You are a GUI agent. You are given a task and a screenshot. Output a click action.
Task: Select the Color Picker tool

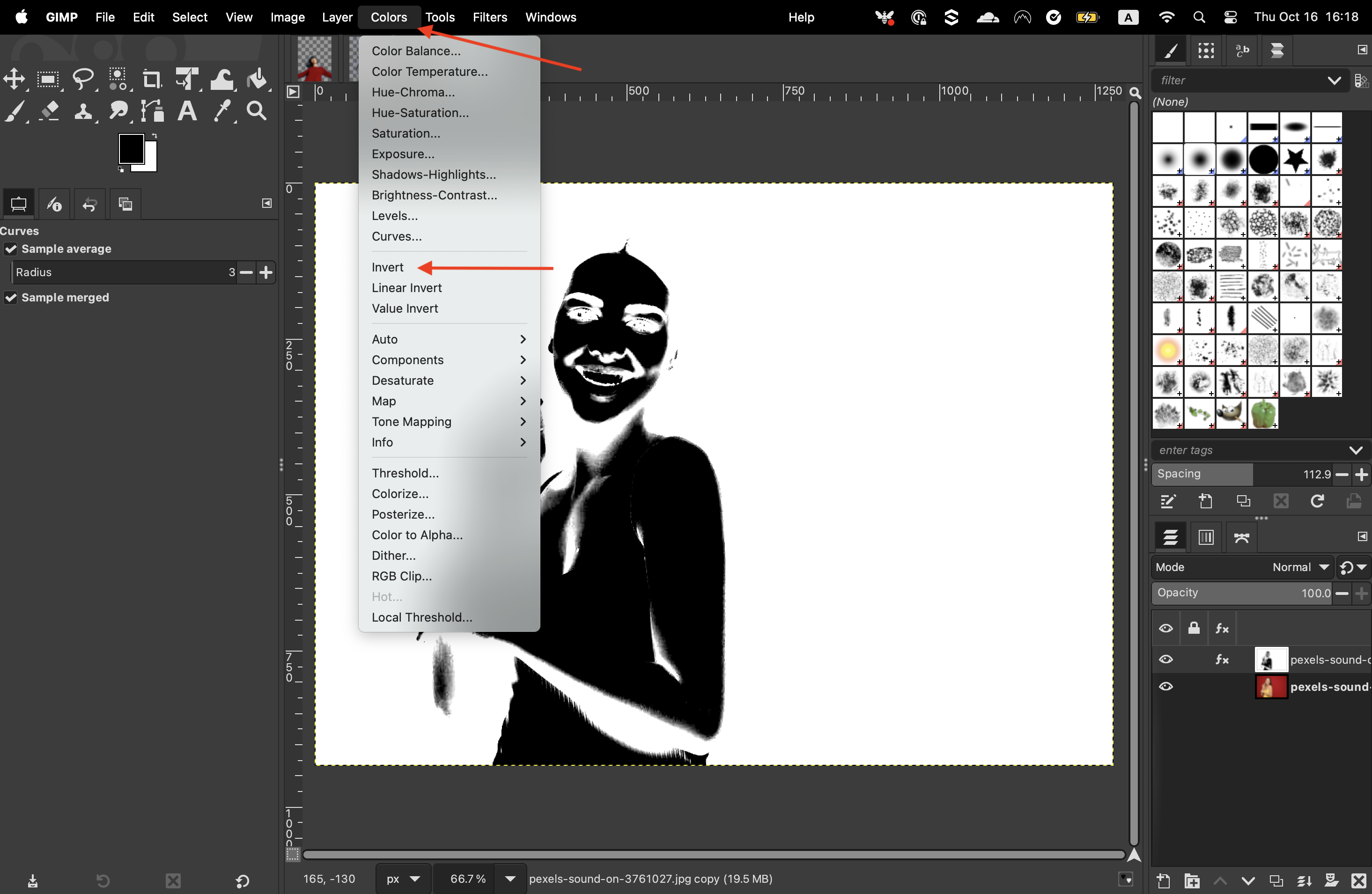tap(222, 110)
